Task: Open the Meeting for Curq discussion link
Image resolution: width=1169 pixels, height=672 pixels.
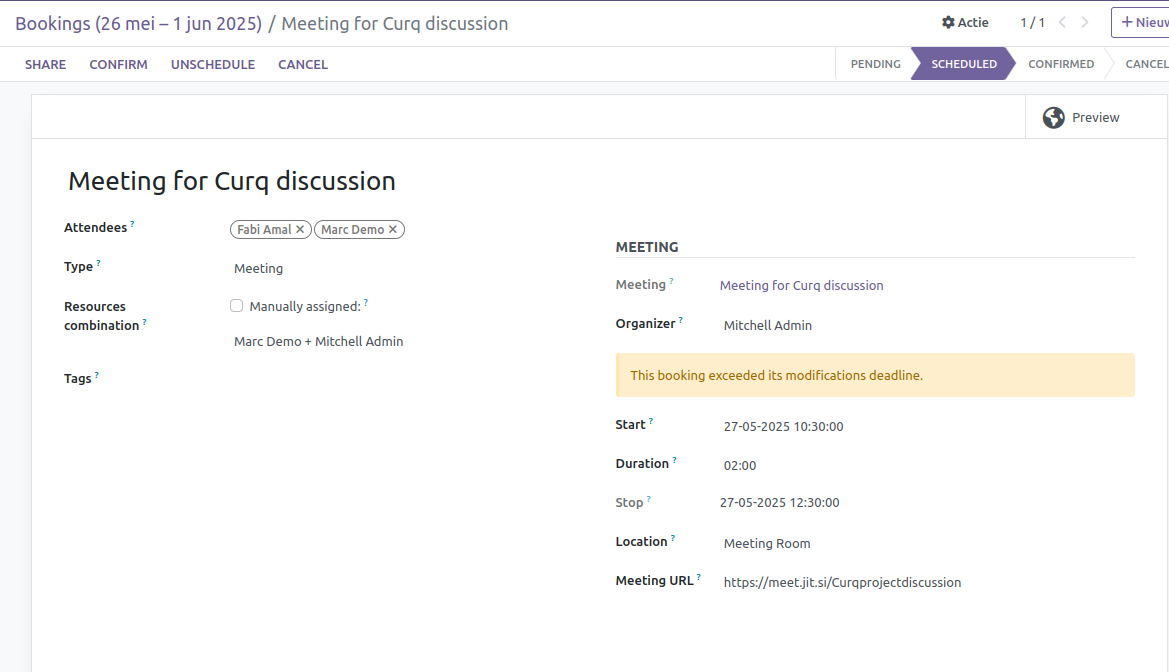Action: [801, 286]
